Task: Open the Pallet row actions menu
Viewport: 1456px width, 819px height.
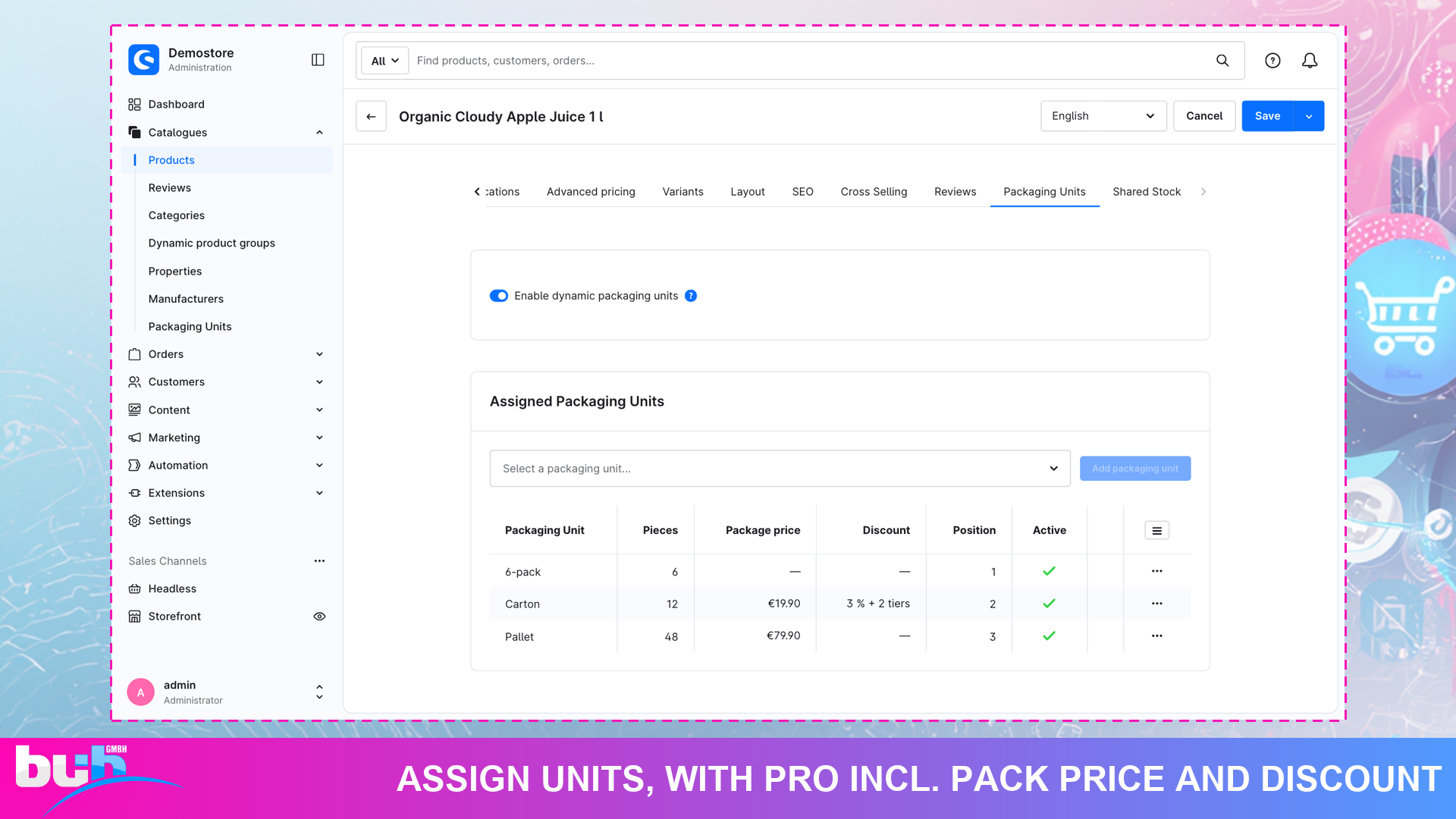Action: pyautogui.click(x=1156, y=636)
